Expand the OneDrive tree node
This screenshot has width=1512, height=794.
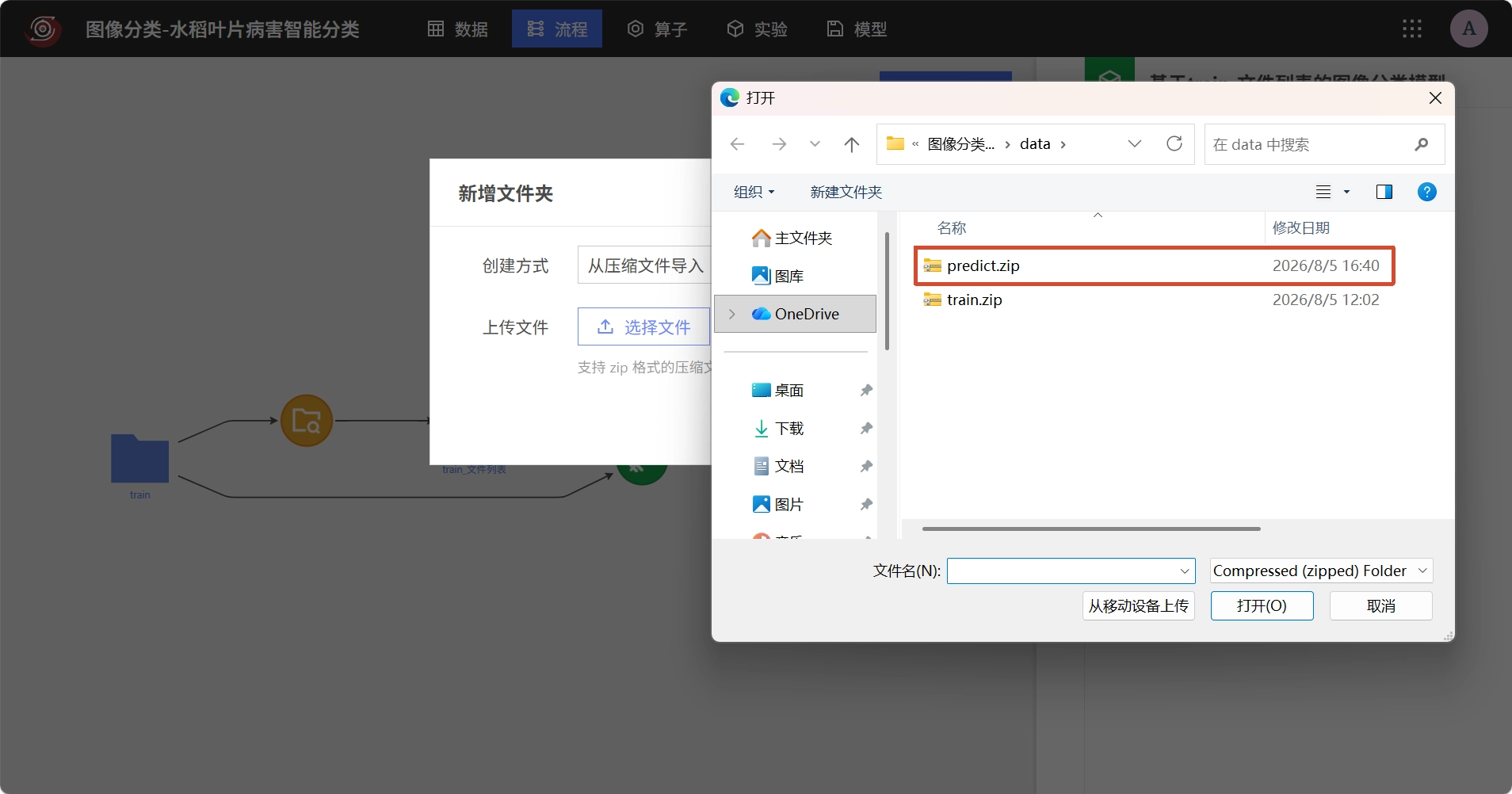tap(731, 314)
